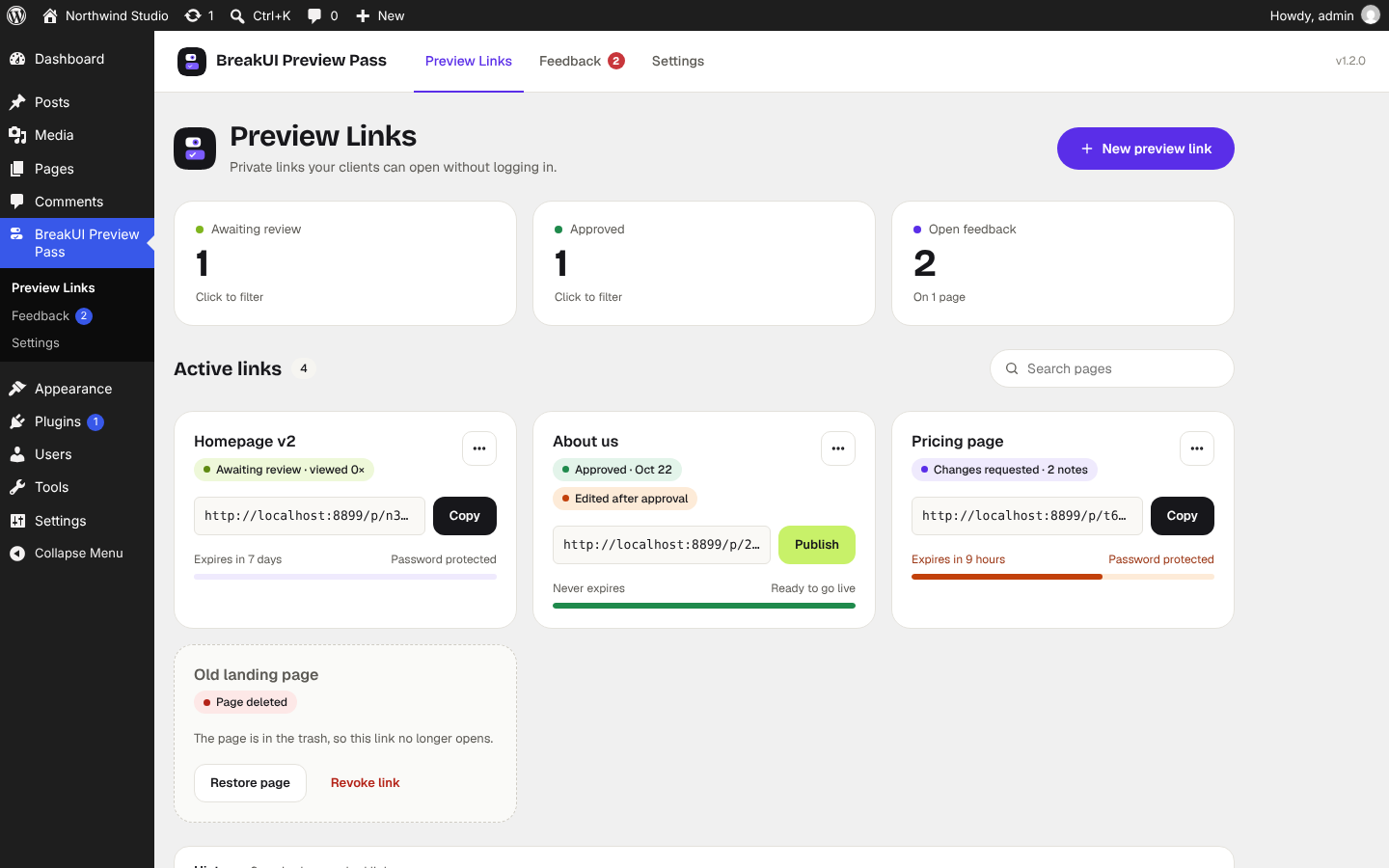This screenshot has width=1389, height=868.
Task: Open About us card options menu
Action: point(838,448)
